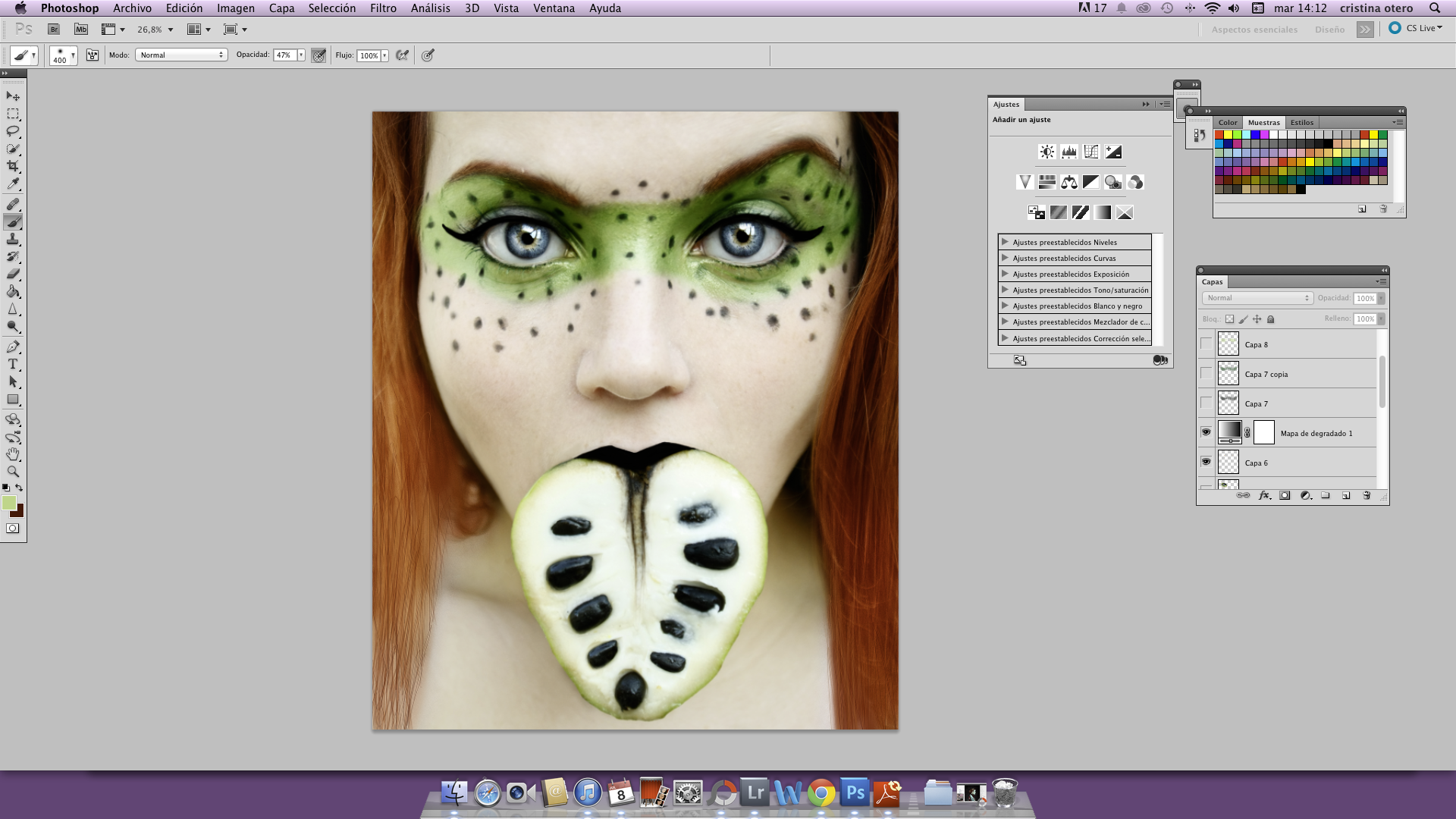Open the Selección menu
Screen dimensions: 1456x819
tap(331, 8)
